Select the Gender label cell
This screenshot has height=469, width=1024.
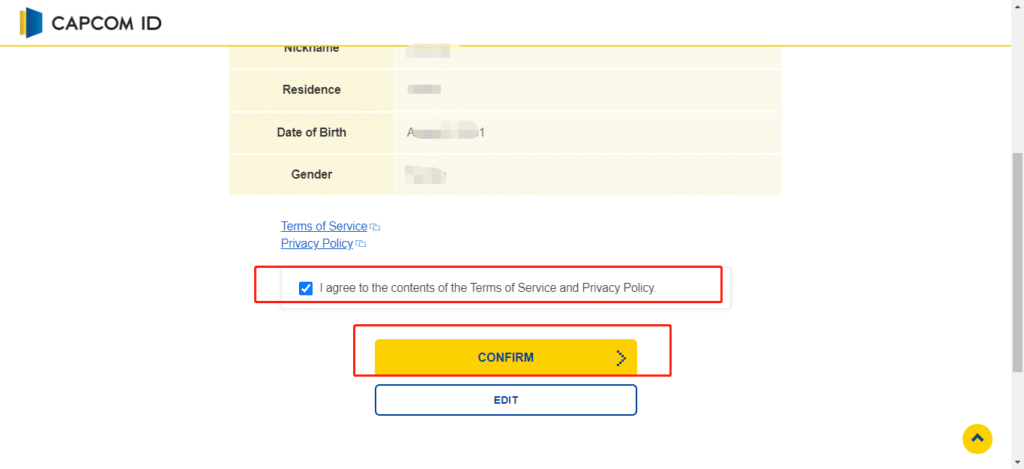pos(312,174)
